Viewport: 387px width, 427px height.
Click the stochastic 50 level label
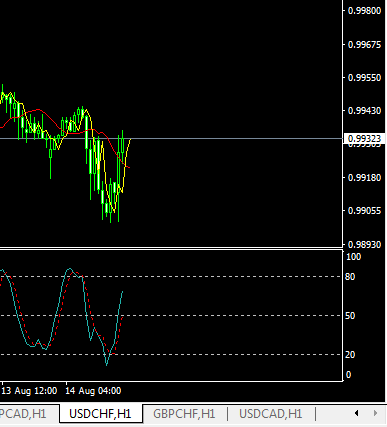[x=350, y=316]
